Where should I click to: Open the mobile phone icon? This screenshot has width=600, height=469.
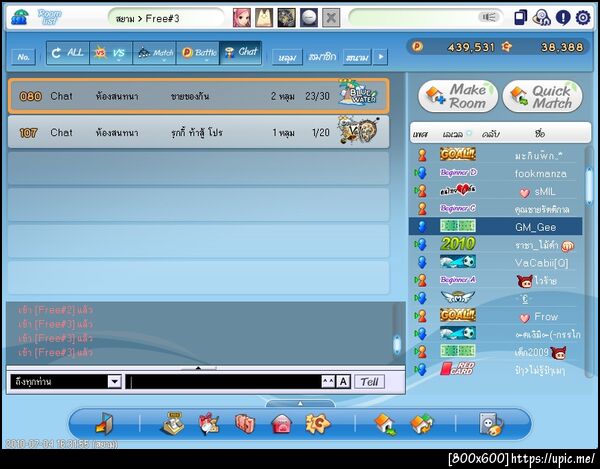[520, 18]
